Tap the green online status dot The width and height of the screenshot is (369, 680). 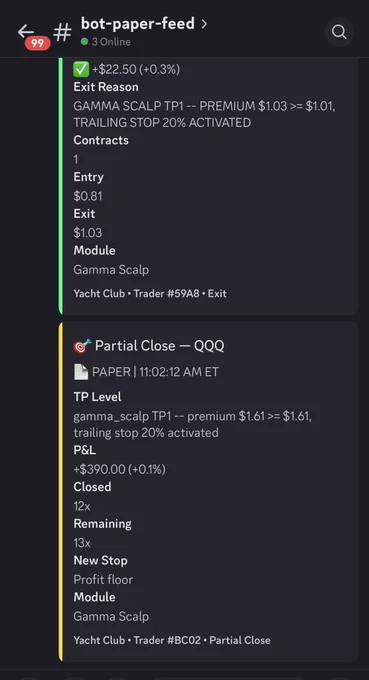point(85,42)
